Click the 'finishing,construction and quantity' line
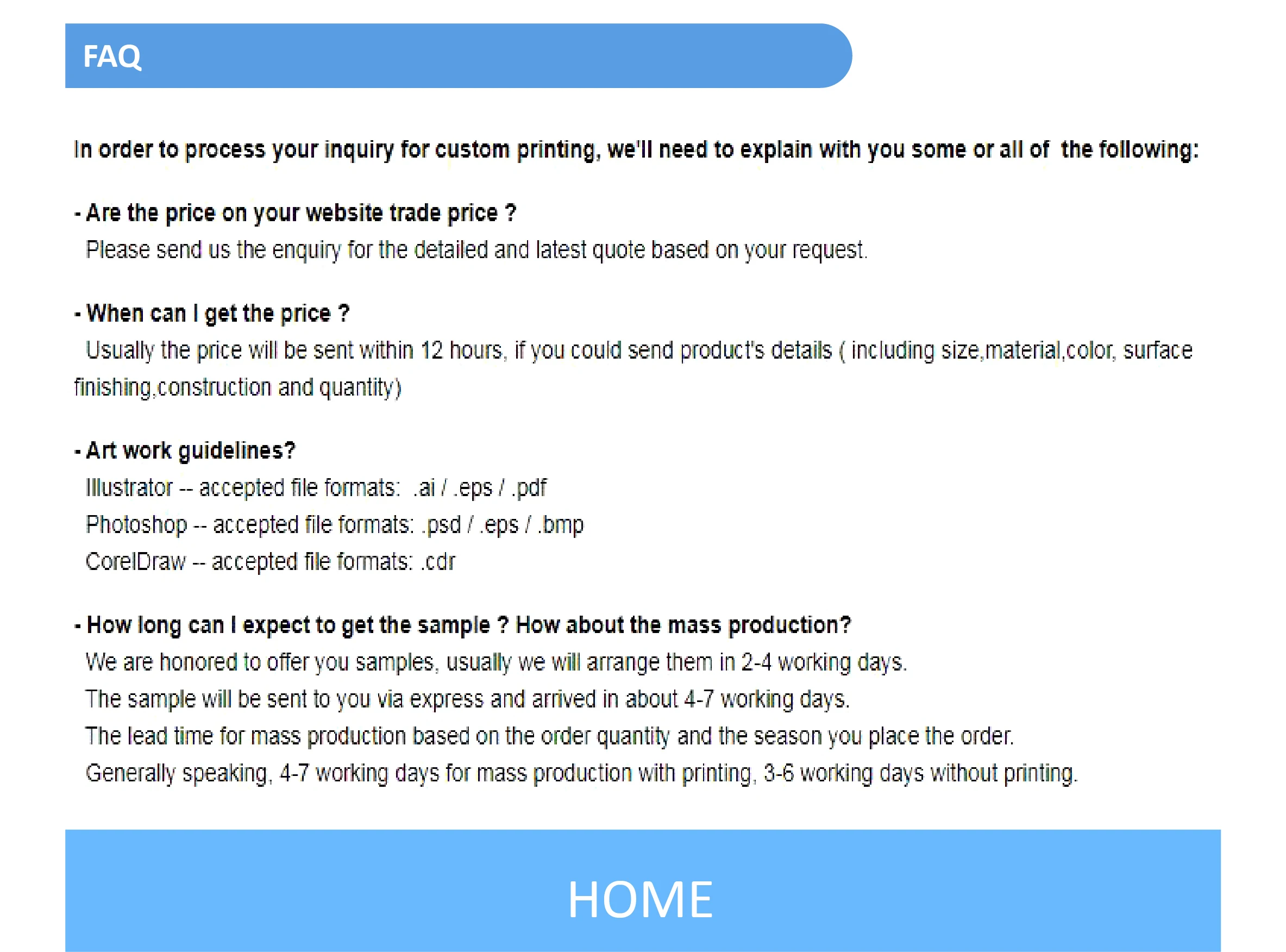The image size is (1286, 952). click(x=237, y=388)
